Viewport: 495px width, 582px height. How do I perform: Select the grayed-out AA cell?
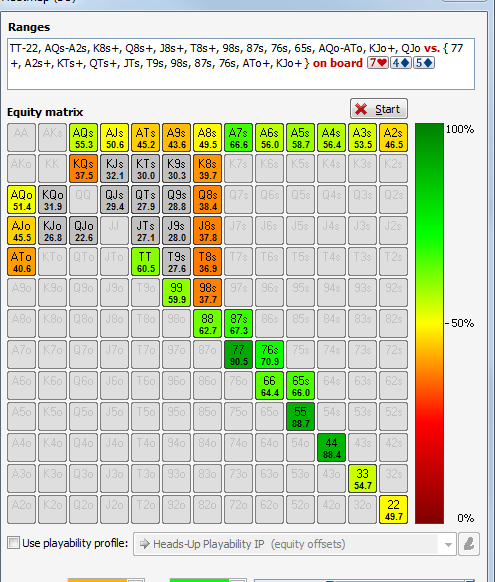tap(22, 138)
